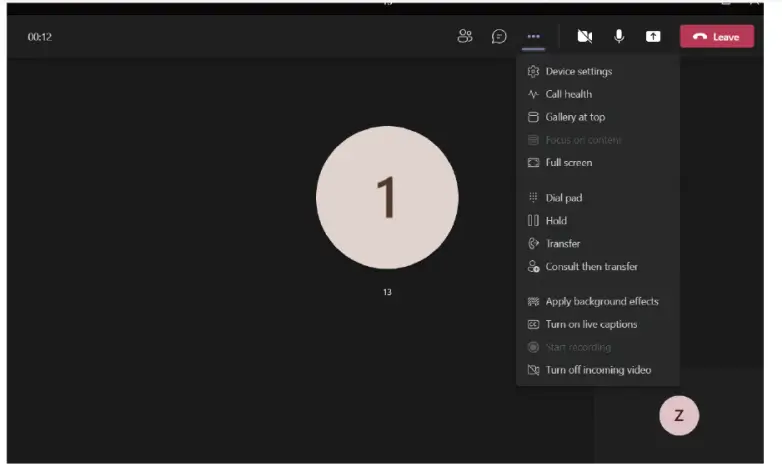The height and width of the screenshot is (471, 782).
Task: Click the Transfer phone icon
Action: tap(533, 243)
